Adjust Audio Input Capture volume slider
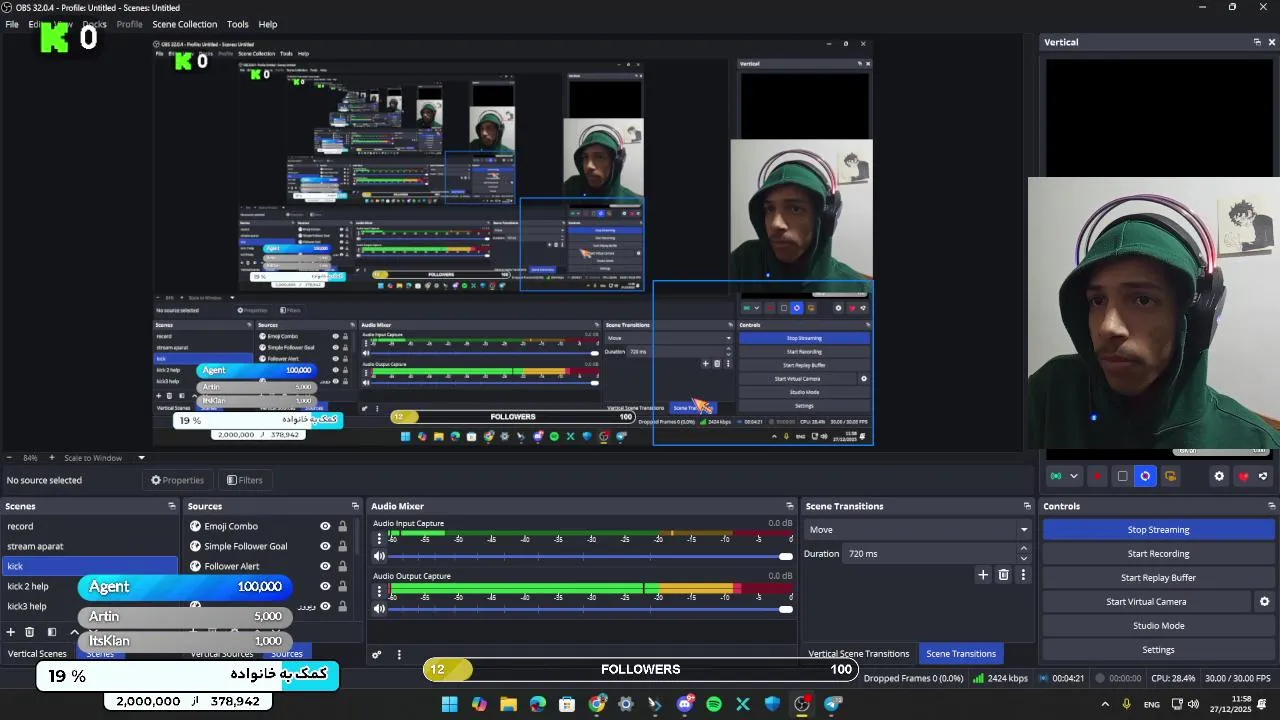The width and height of the screenshot is (1280, 720). click(x=590, y=556)
